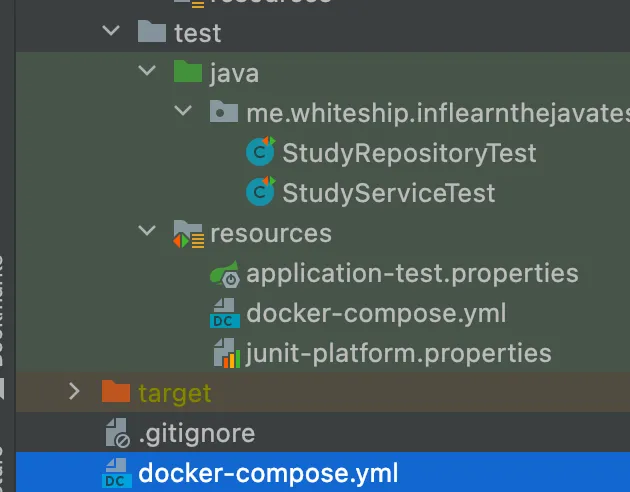
Task: Collapse the java test source folder
Action: [147, 72]
